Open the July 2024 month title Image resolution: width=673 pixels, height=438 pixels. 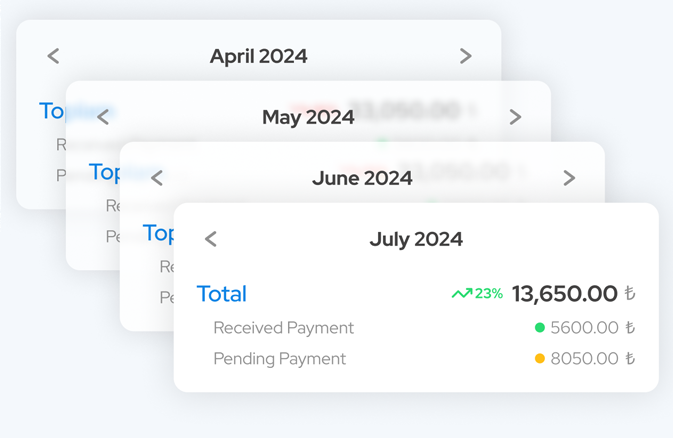(416, 240)
